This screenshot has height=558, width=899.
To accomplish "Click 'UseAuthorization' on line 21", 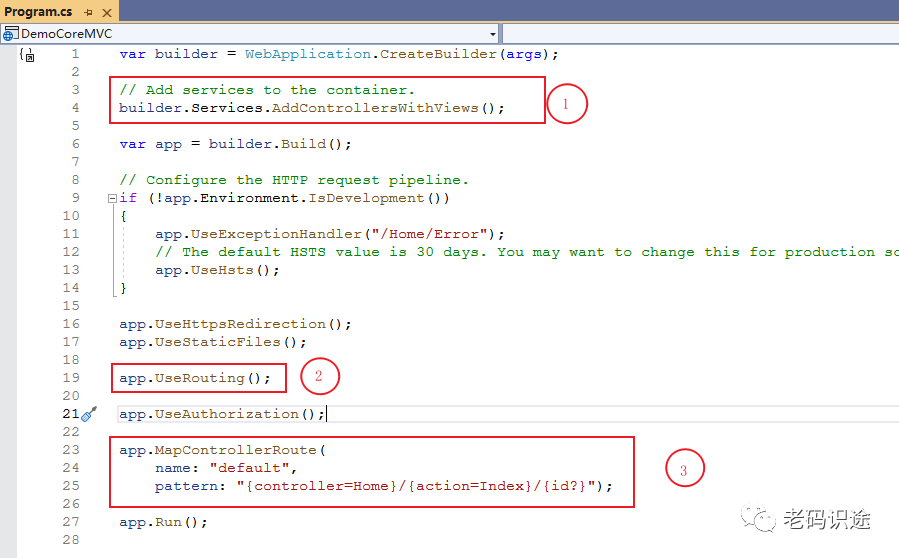I will click(x=226, y=414).
